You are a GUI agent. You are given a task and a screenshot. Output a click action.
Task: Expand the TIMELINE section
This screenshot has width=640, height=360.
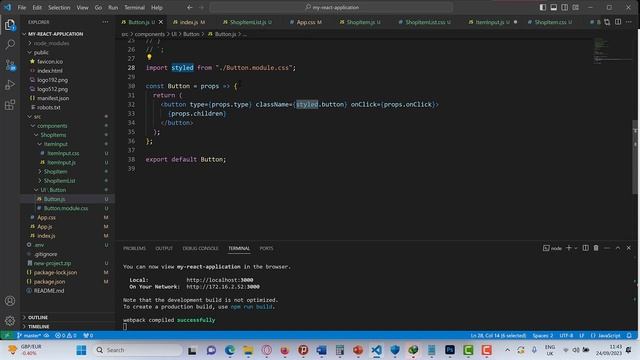[38, 327]
